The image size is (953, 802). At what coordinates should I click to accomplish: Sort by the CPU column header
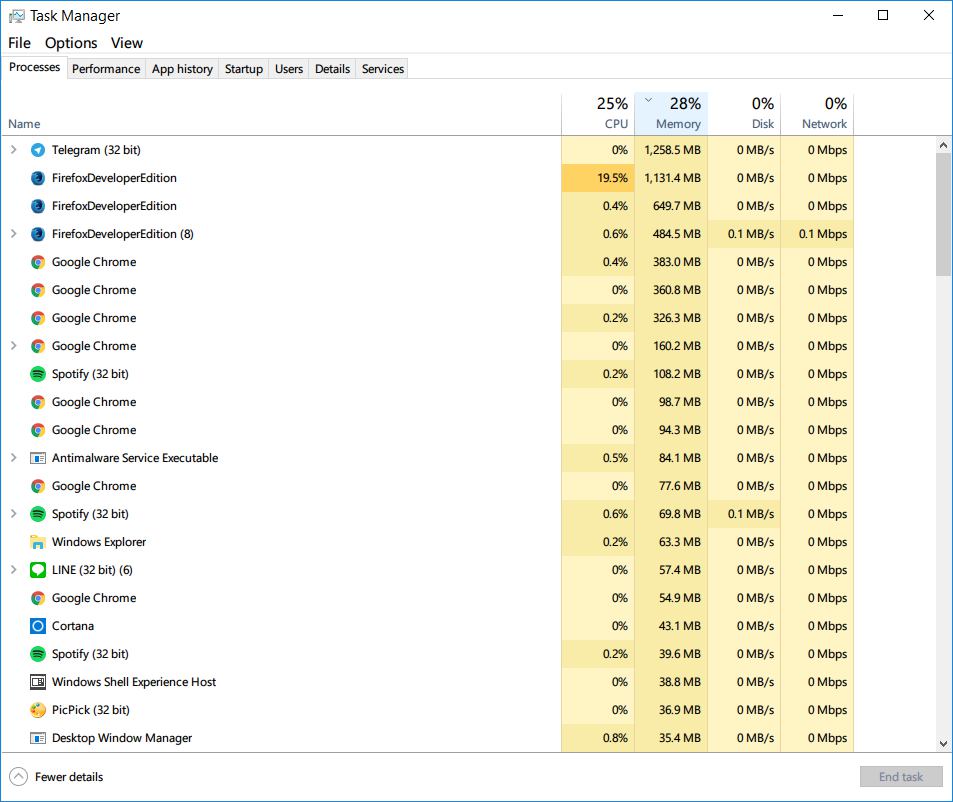click(x=598, y=114)
